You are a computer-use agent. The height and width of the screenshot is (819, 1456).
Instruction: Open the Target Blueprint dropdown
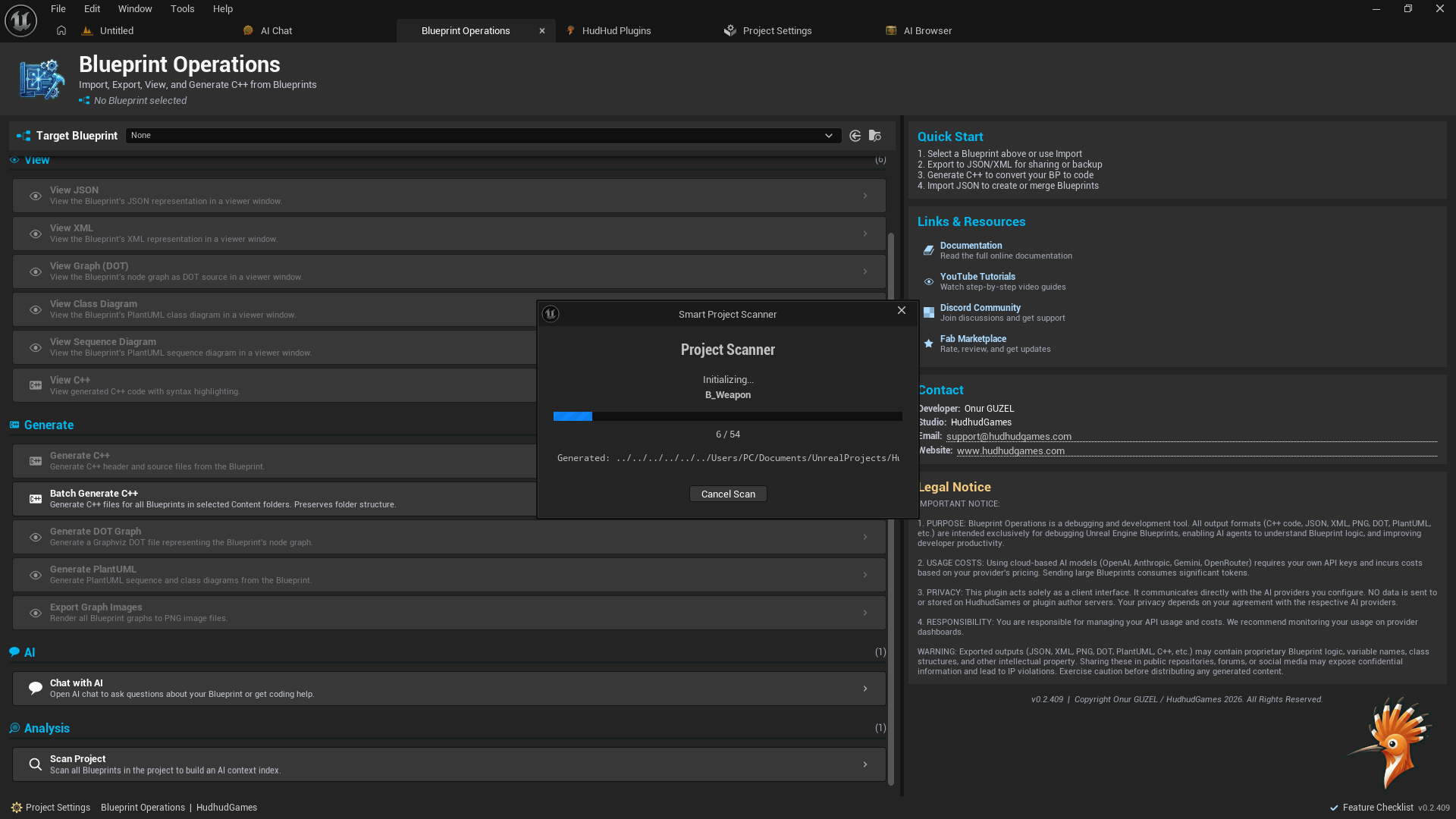483,136
